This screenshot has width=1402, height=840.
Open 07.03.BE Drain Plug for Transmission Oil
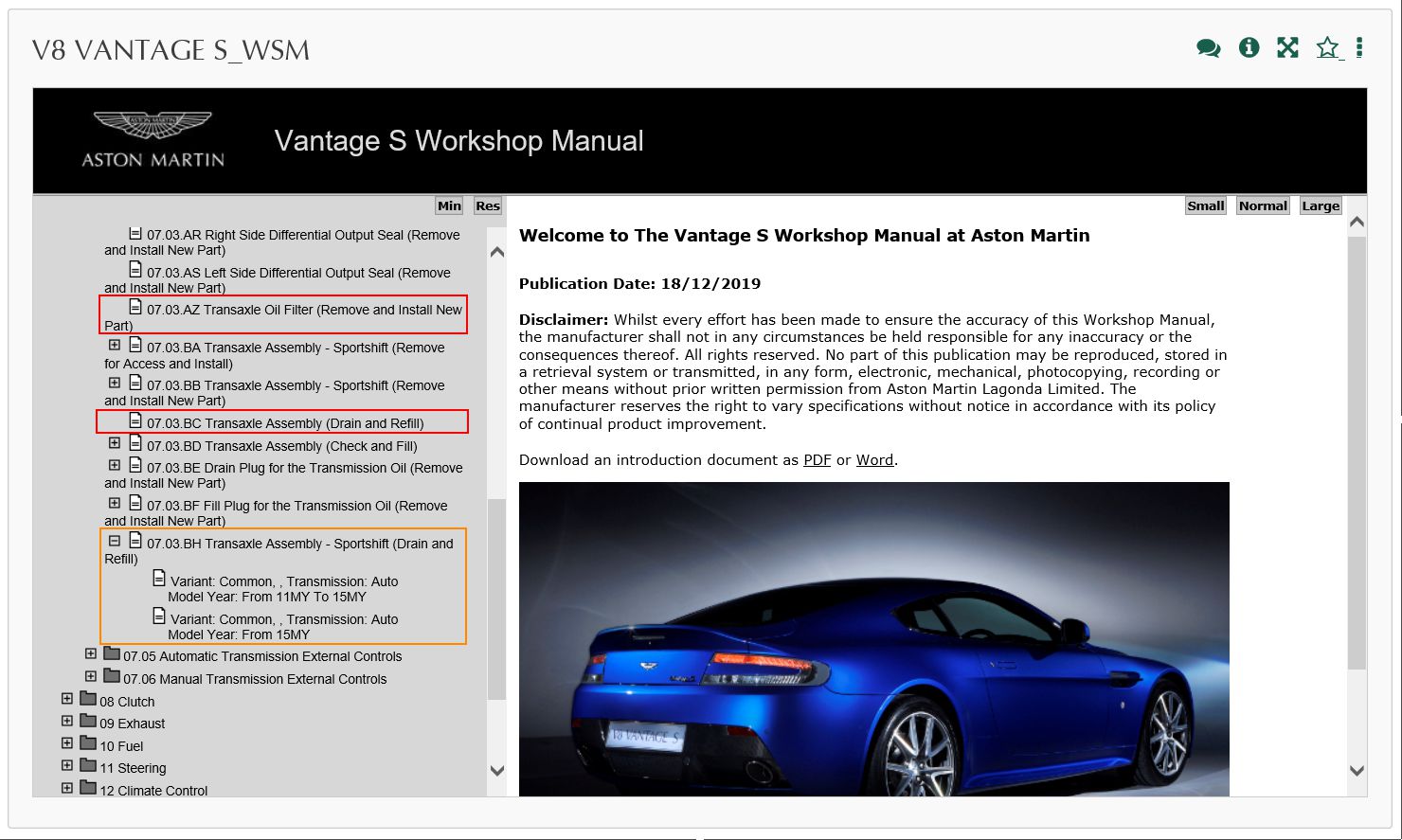[x=283, y=475]
